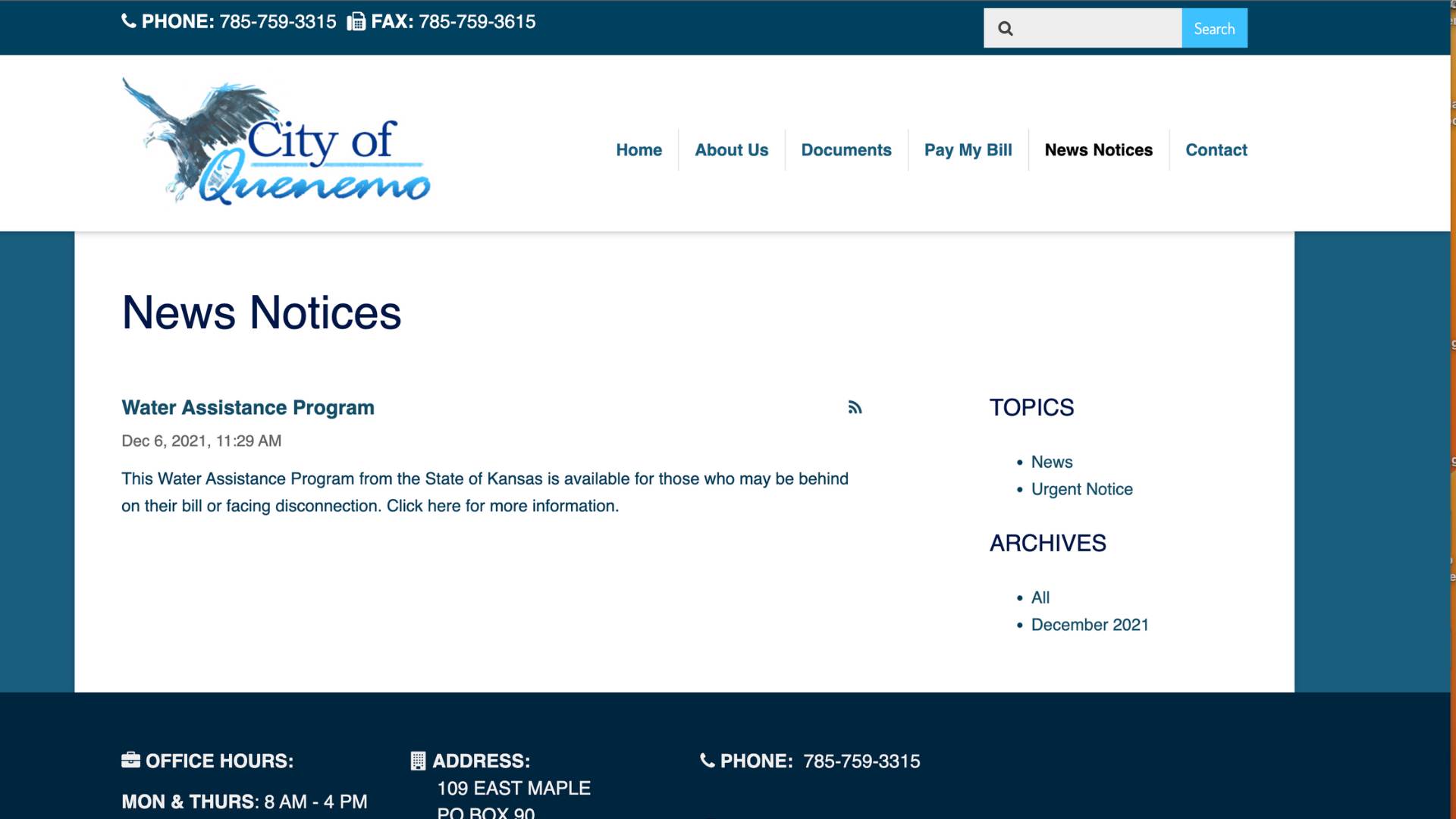Click the briefcase icon beside Office Hours

pos(130,760)
